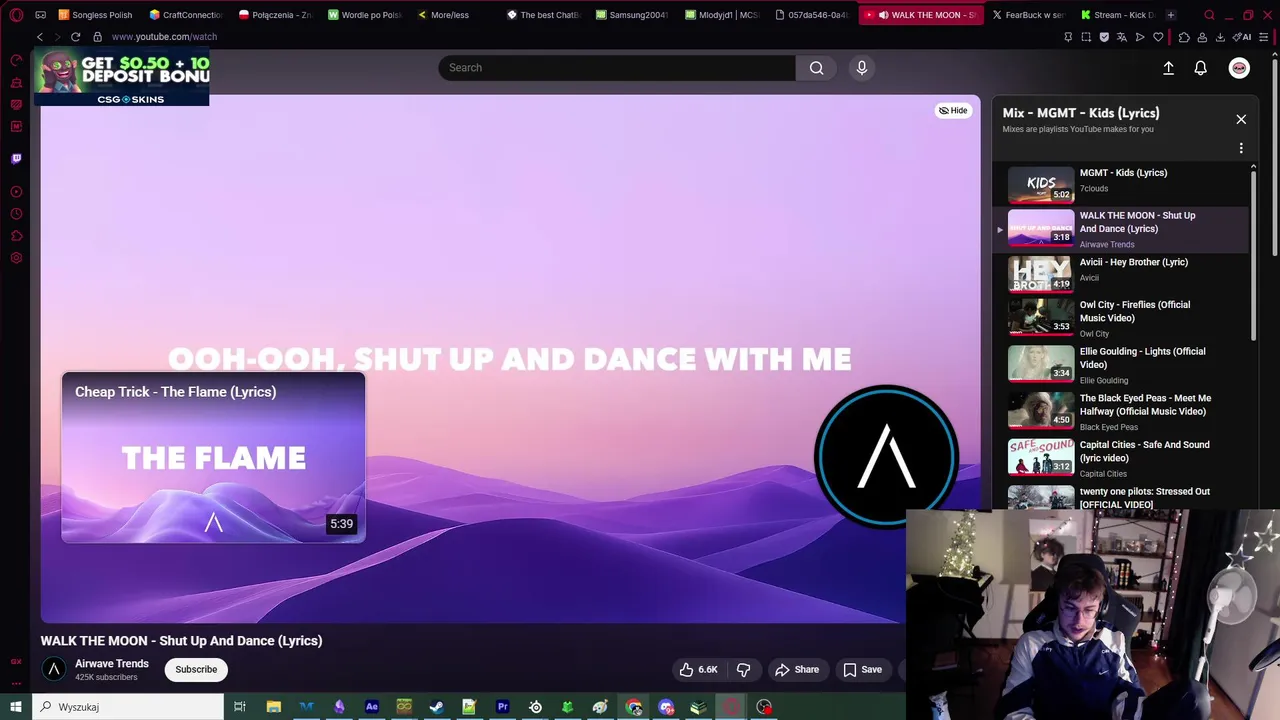This screenshot has width=1280, height=720.
Task: Open After Effects from taskbar
Action: (x=372, y=707)
